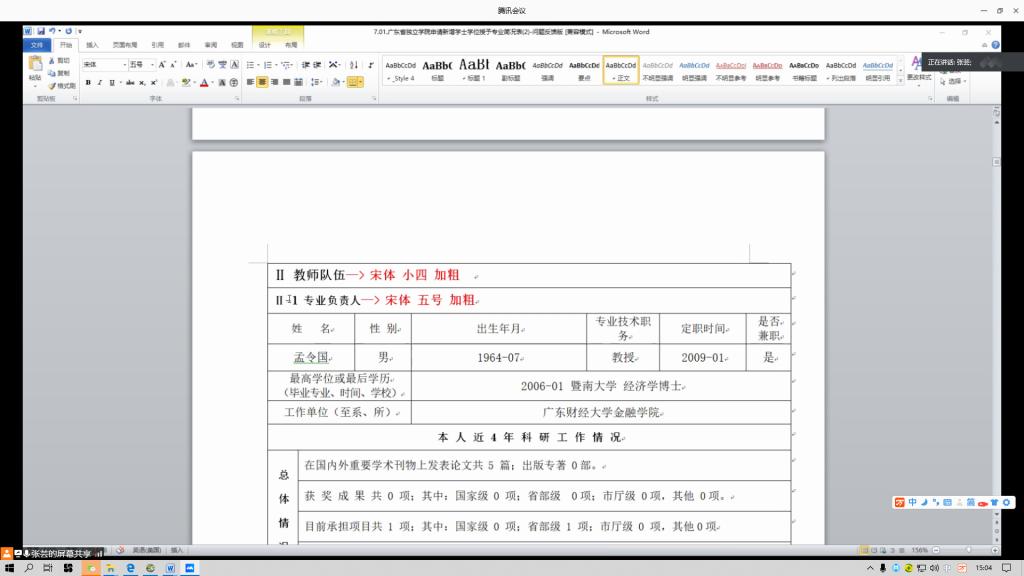The height and width of the screenshot is (576, 1024).
Task: Click cell 广东财经大学金融学院
Action: tap(601, 412)
